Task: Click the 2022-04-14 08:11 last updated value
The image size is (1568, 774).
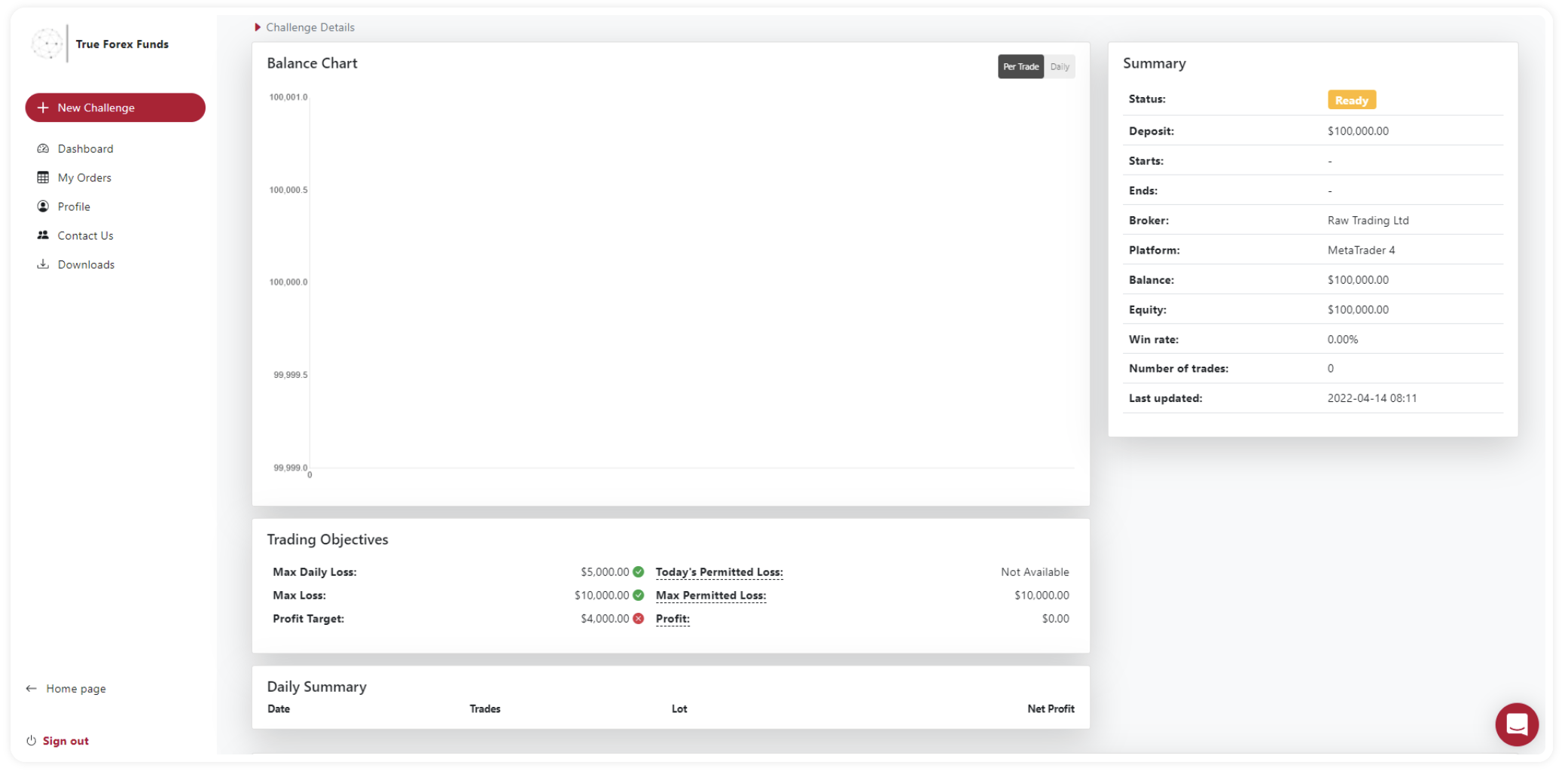Action: pyautogui.click(x=1371, y=398)
